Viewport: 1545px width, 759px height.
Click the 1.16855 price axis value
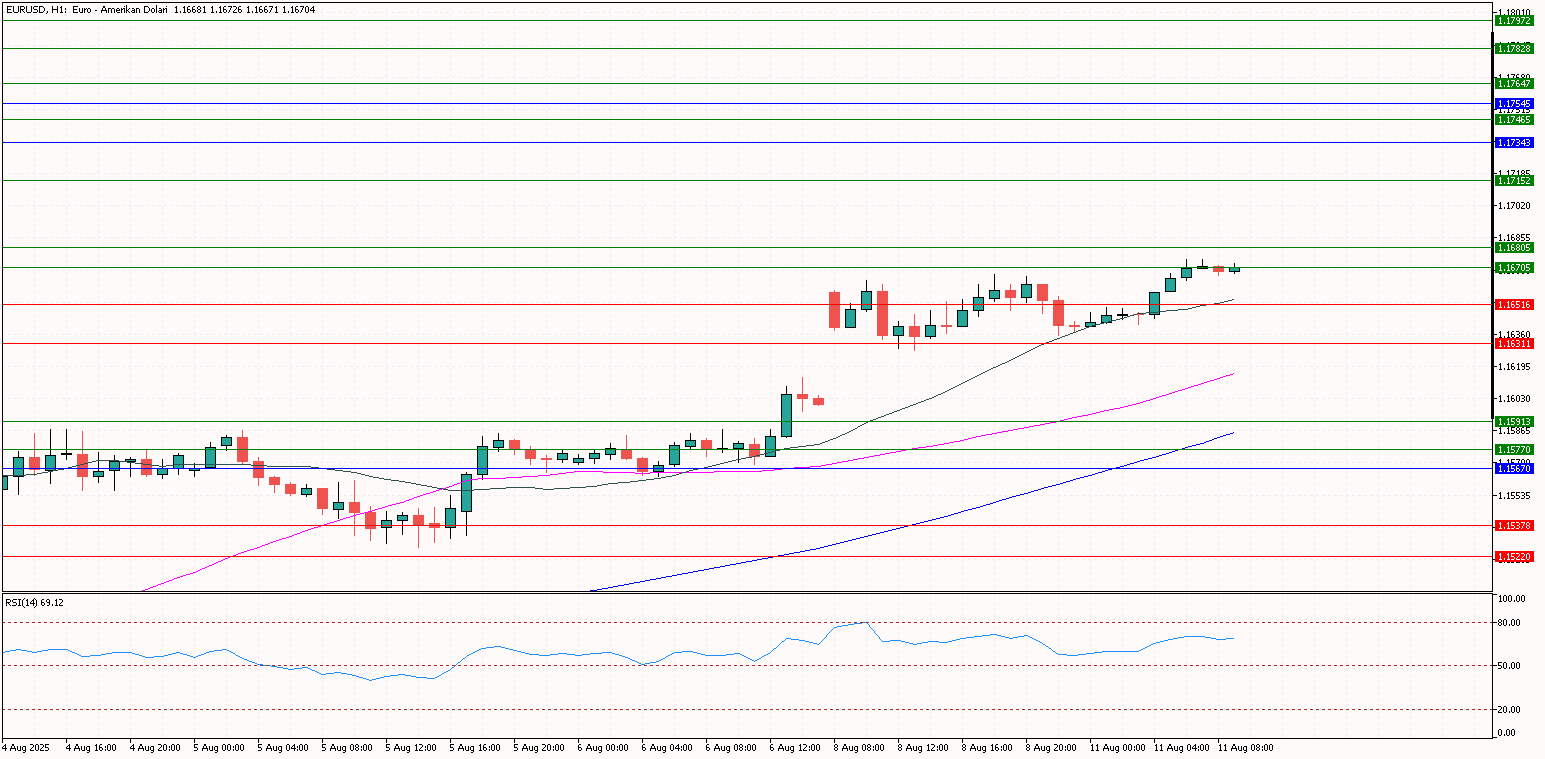1516,238
